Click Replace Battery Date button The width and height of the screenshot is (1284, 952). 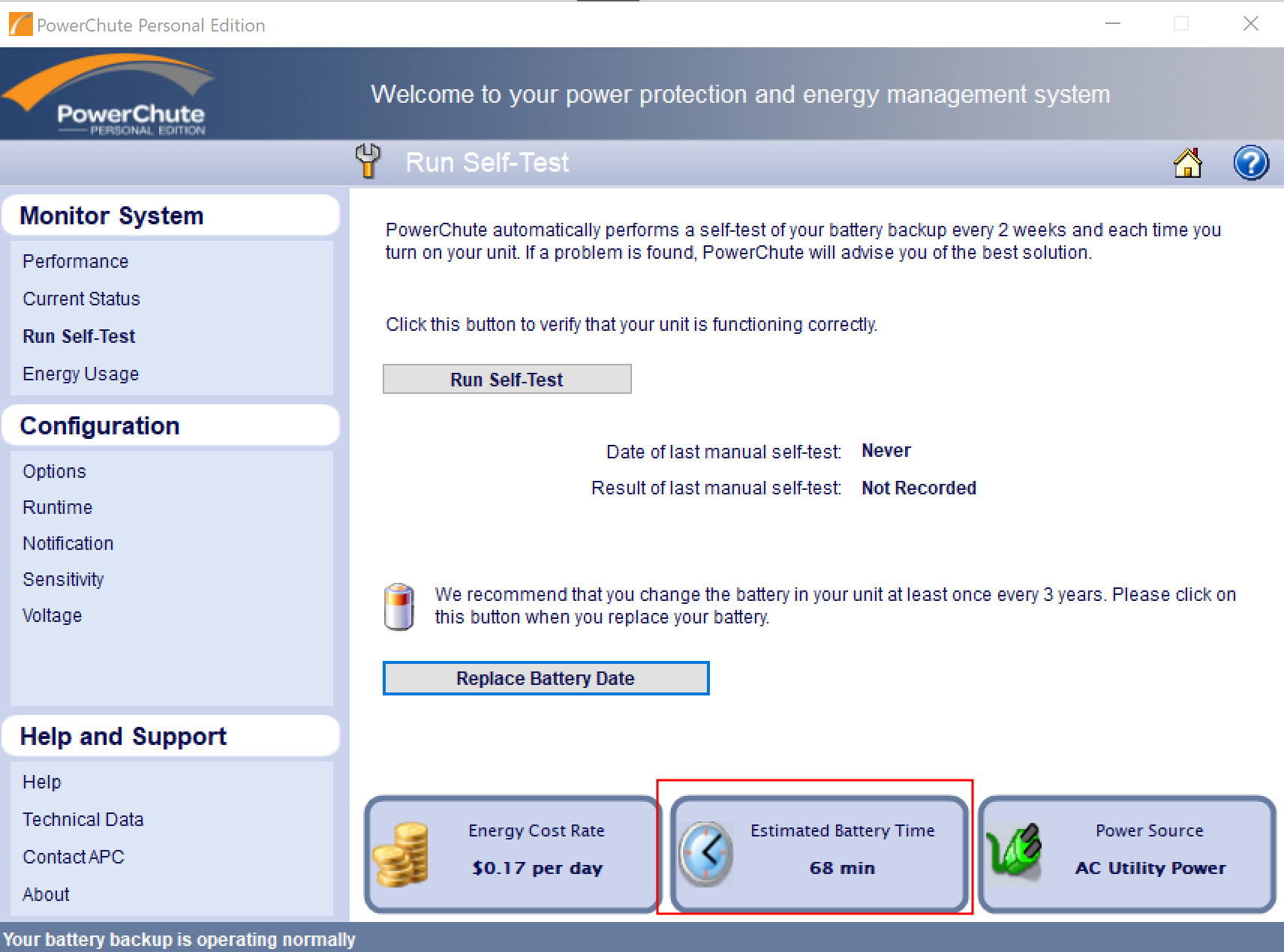coord(546,678)
